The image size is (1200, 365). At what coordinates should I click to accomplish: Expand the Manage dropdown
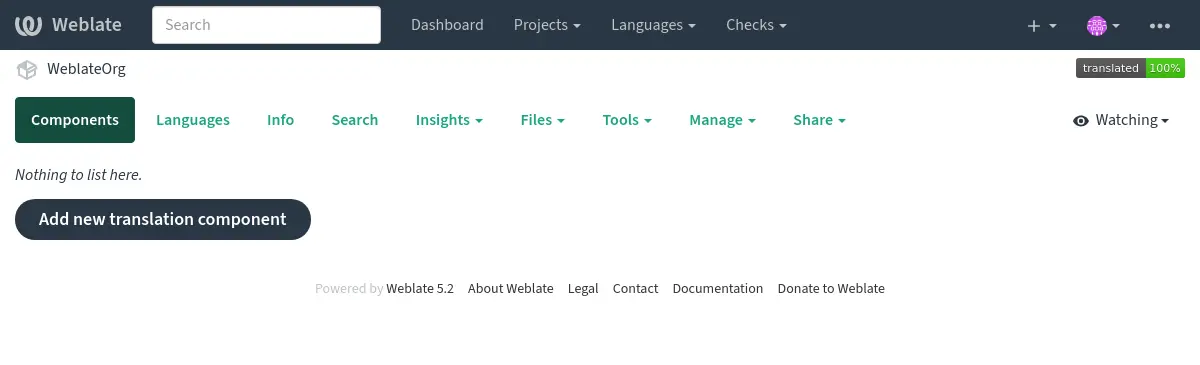tap(722, 120)
